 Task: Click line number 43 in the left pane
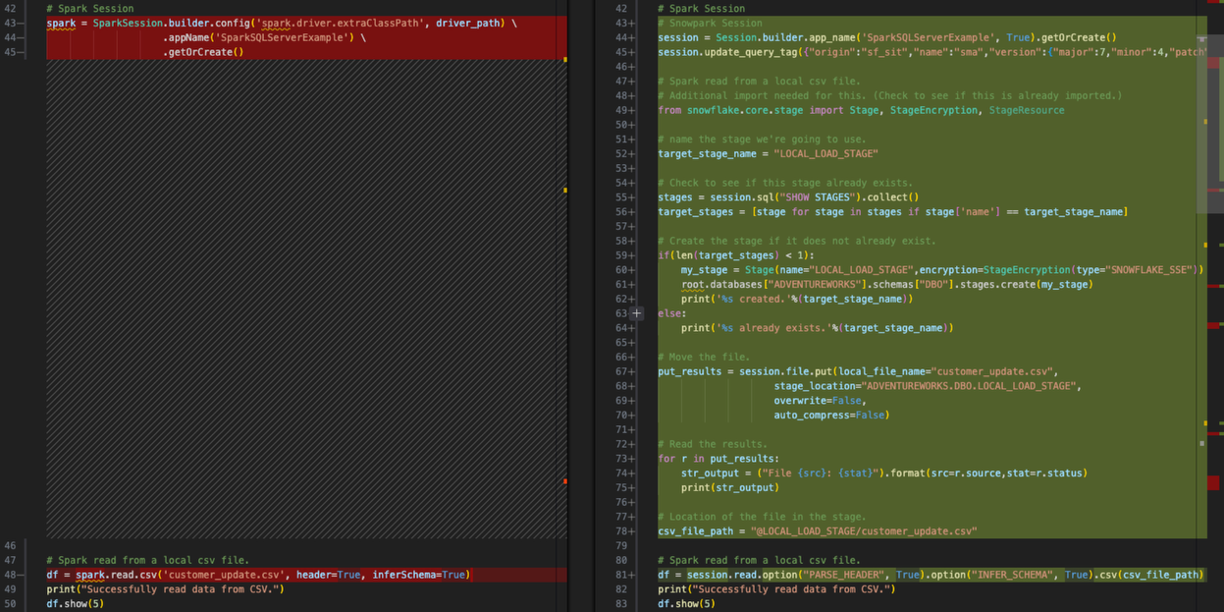10,23
